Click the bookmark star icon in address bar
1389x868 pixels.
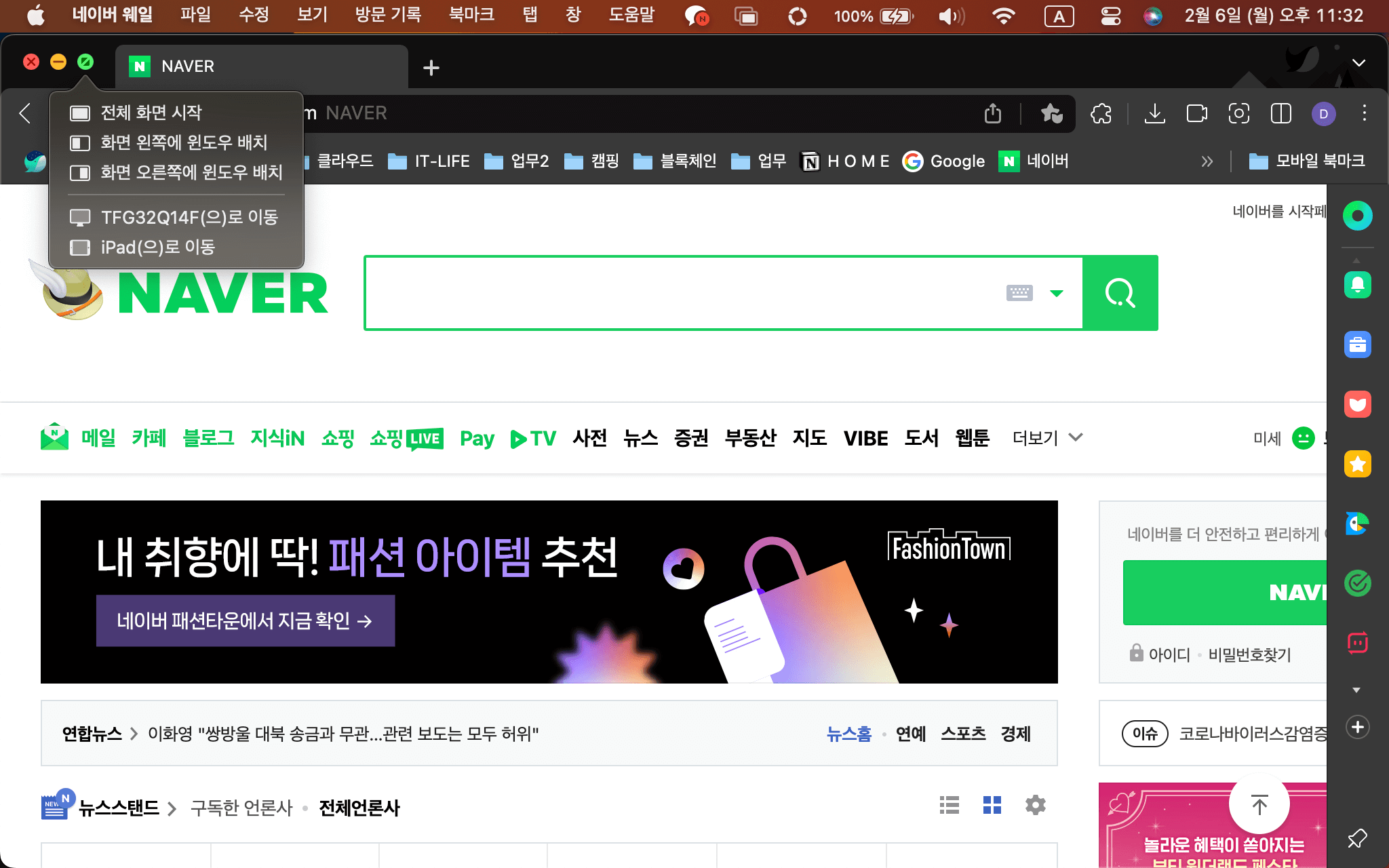[x=1051, y=113]
